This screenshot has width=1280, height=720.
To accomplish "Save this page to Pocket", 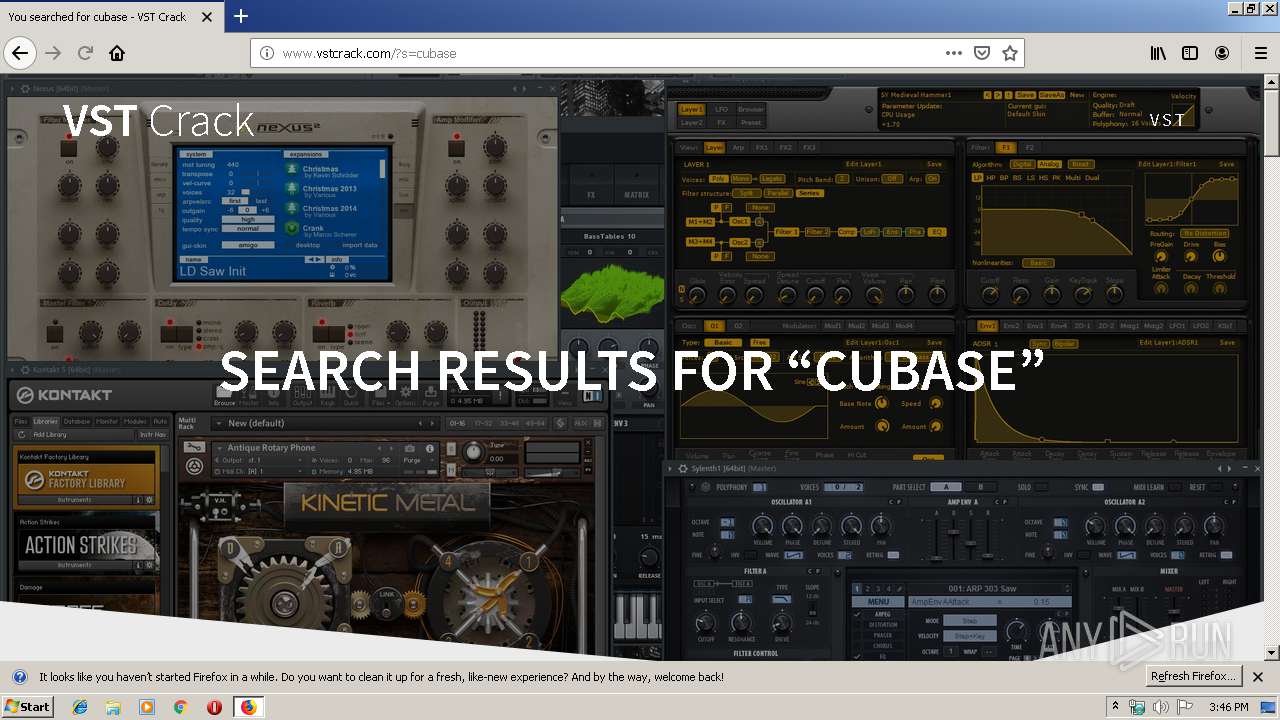I will coord(982,53).
